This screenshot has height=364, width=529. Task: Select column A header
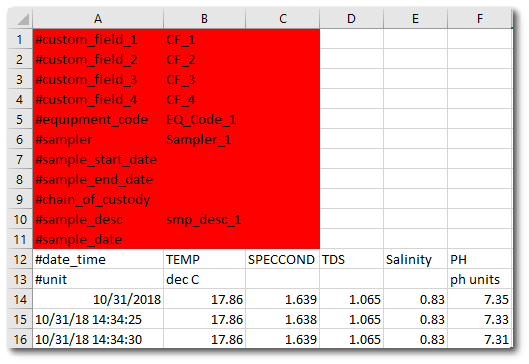pyautogui.click(x=98, y=19)
